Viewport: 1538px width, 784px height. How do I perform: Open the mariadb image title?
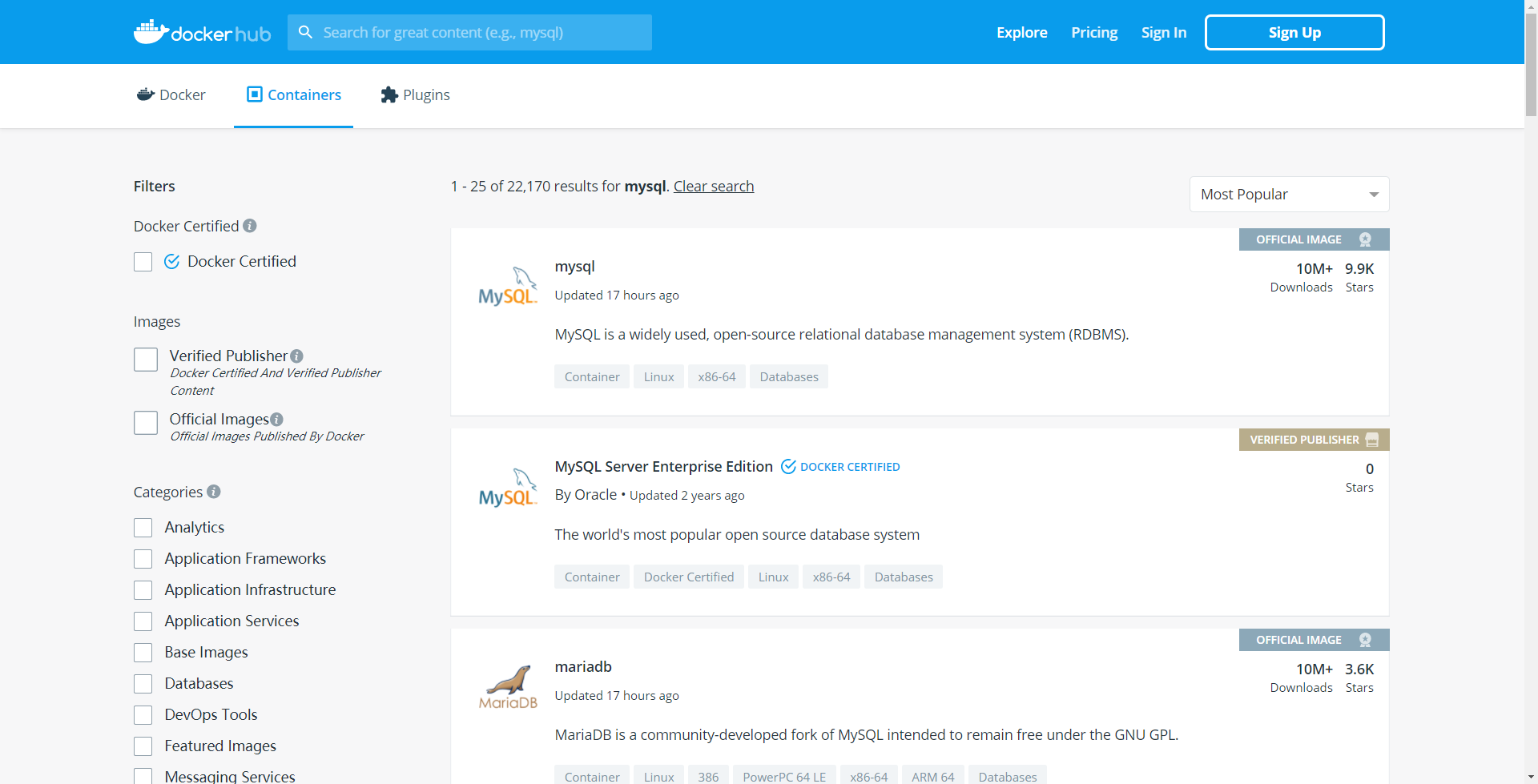tap(583, 666)
